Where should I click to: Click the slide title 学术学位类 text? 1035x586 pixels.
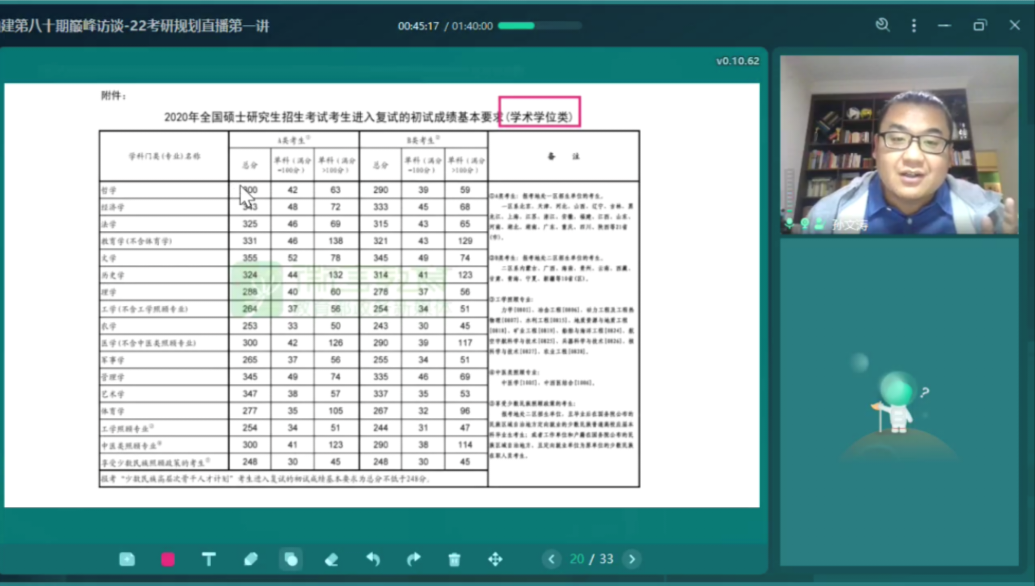539,117
